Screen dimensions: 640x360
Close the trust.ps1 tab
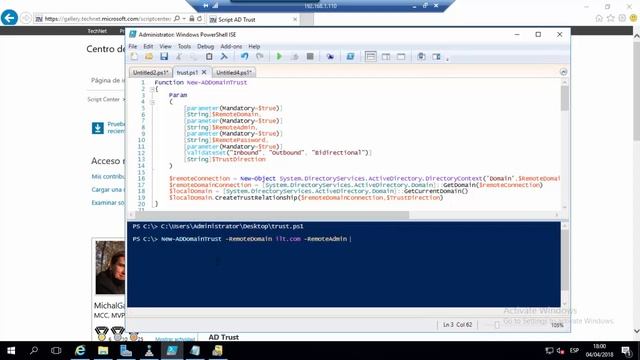(204, 72)
